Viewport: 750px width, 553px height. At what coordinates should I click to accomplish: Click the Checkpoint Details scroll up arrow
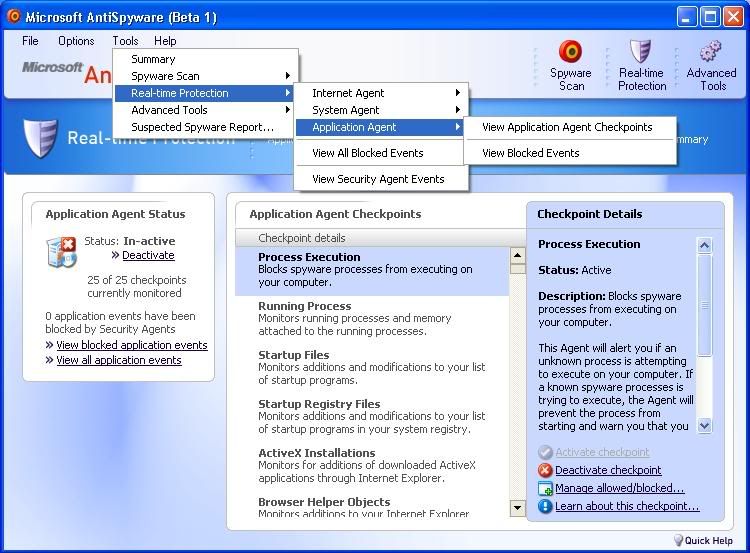pyautogui.click(x=704, y=245)
